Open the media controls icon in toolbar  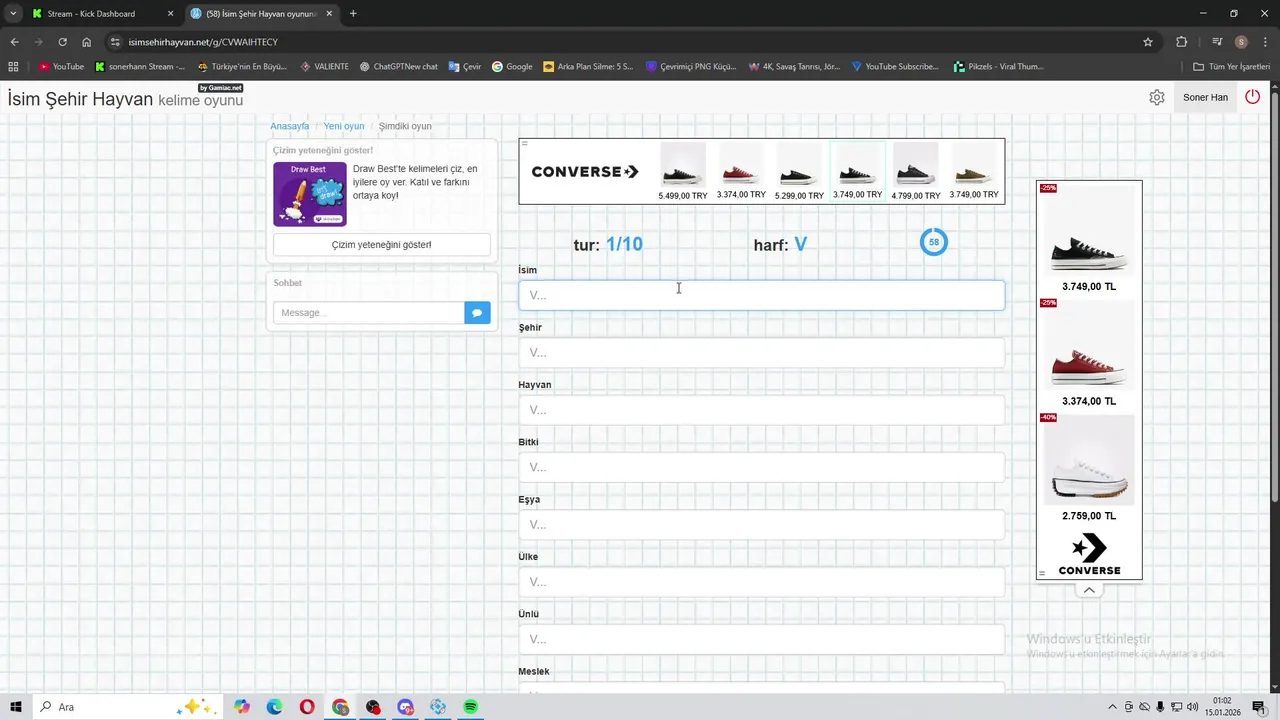1217,42
